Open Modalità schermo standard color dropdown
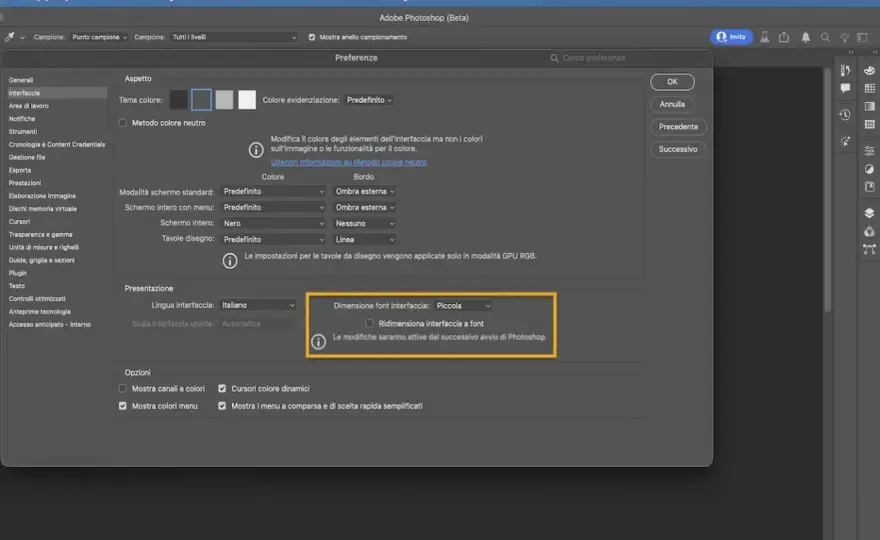Screen dimensions: 880x540 [273, 191]
